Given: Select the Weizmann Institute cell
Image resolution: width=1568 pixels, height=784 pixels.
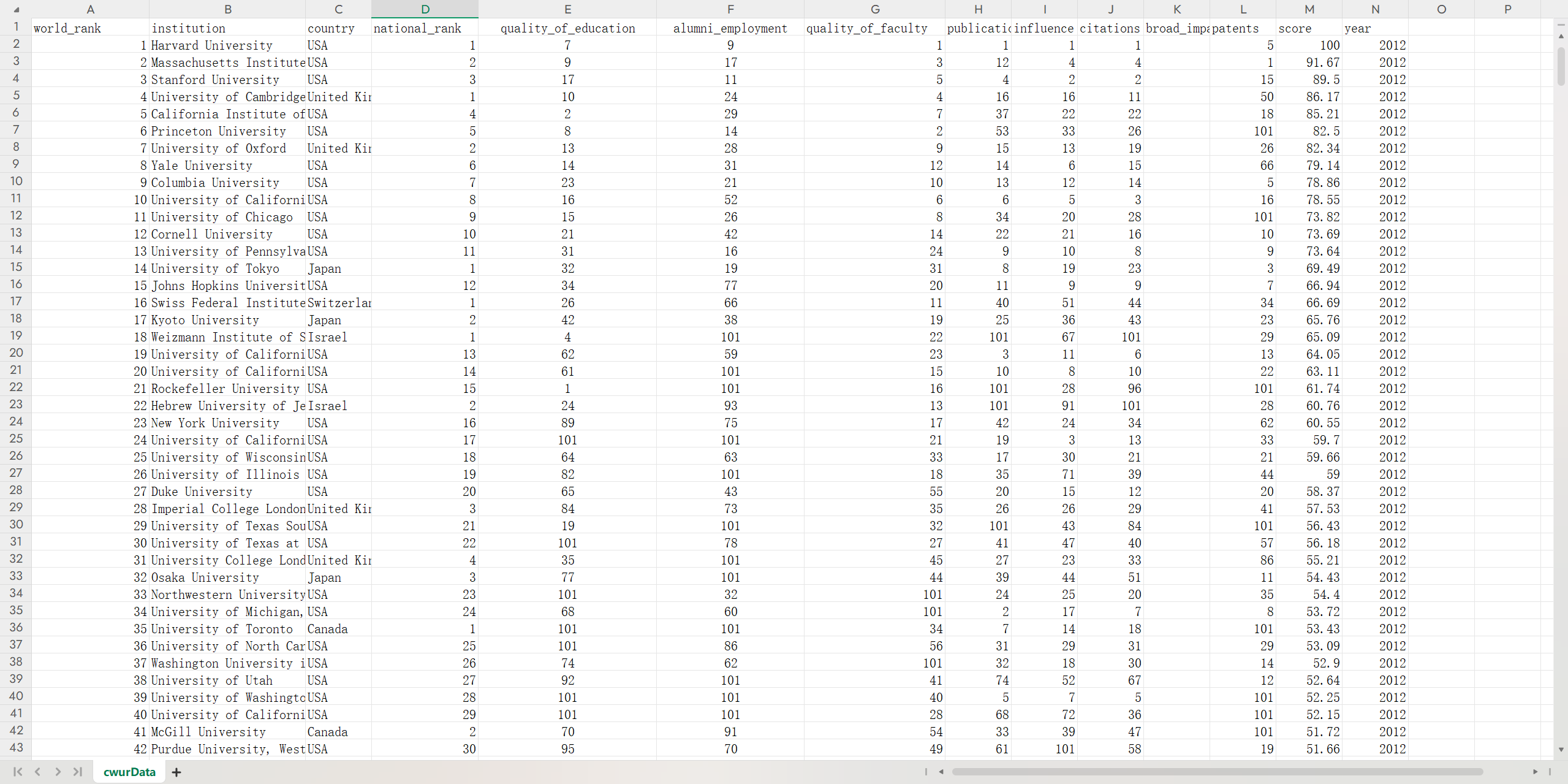Looking at the screenshot, I should click(227, 337).
